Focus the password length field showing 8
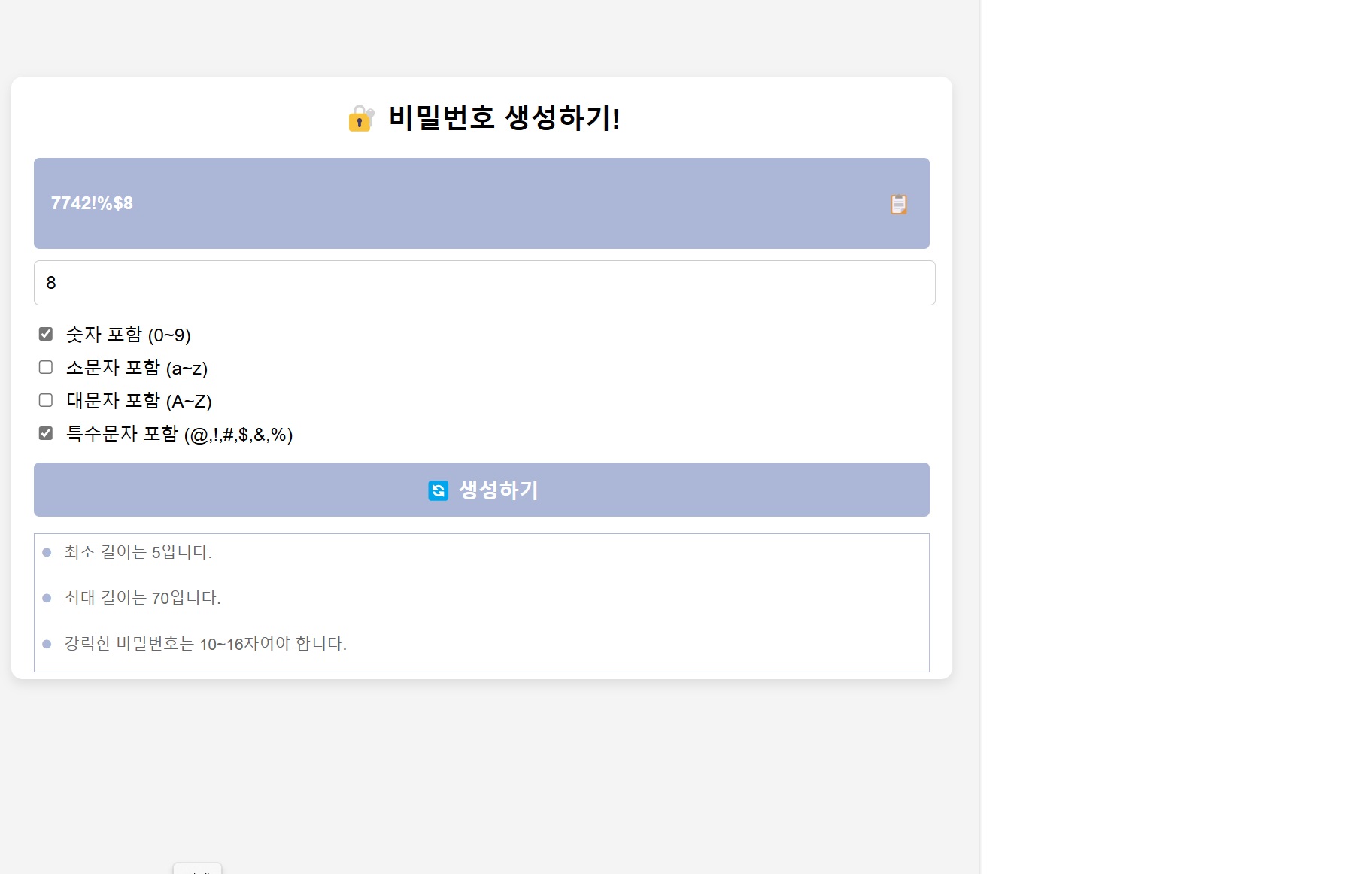This screenshot has width=1372, height=874. [484, 283]
